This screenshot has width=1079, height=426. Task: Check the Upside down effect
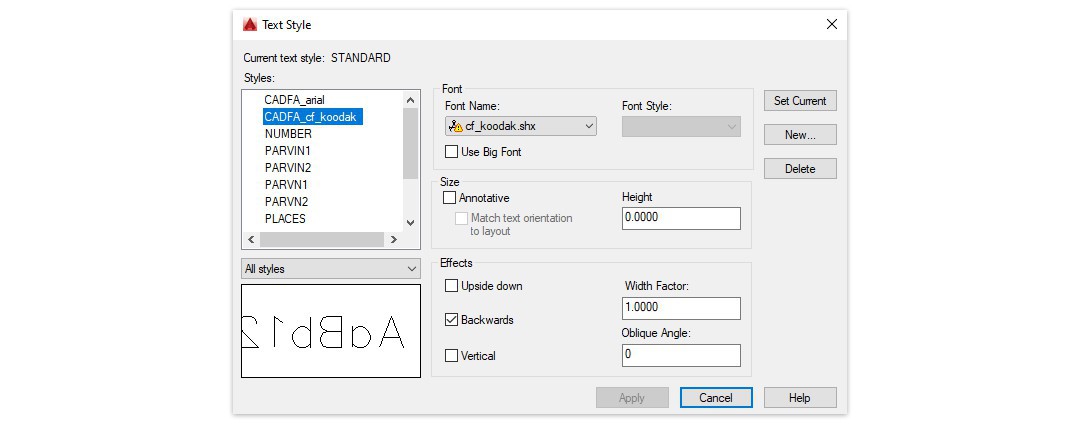pyautogui.click(x=451, y=286)
